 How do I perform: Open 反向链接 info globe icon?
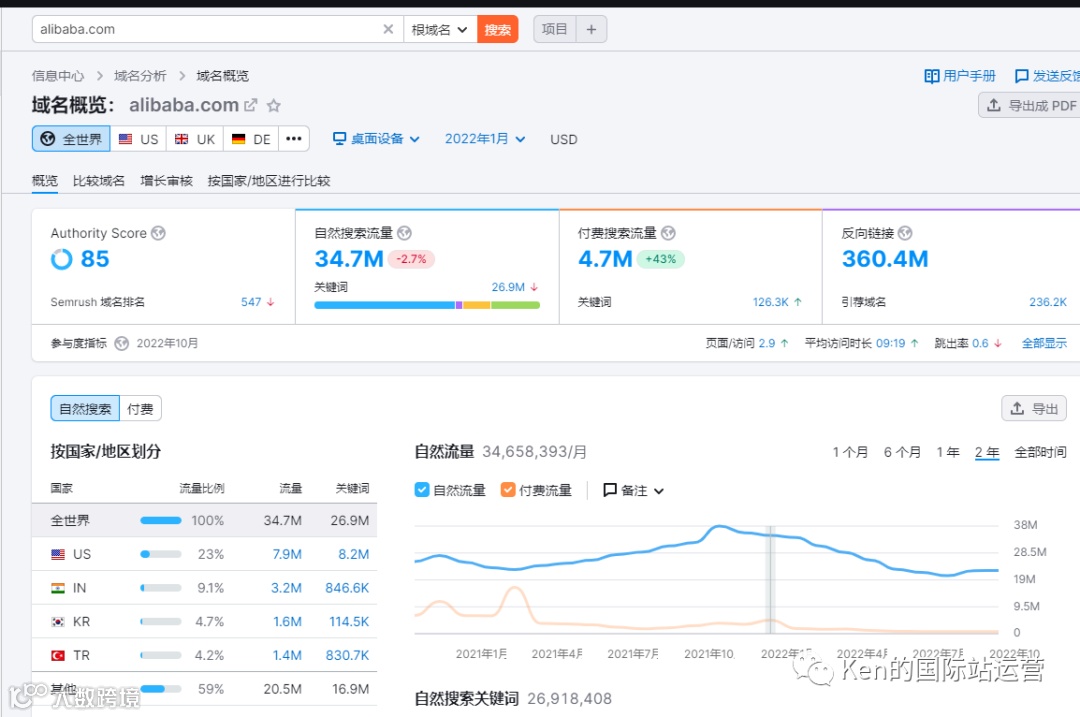pos(905,233)
